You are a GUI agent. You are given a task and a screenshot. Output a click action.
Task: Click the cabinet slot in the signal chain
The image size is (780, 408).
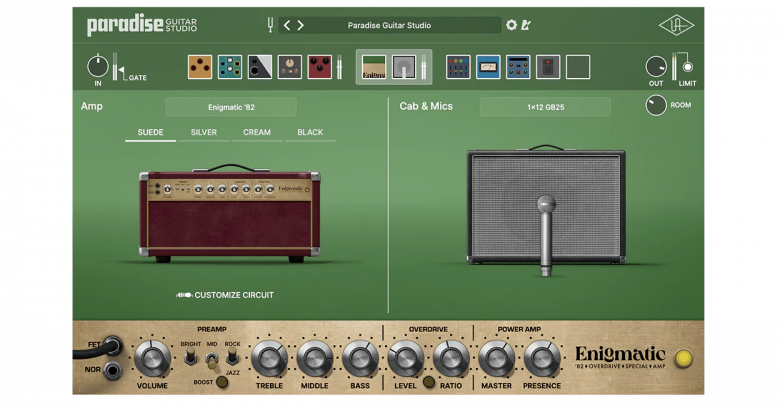point(404,67)
